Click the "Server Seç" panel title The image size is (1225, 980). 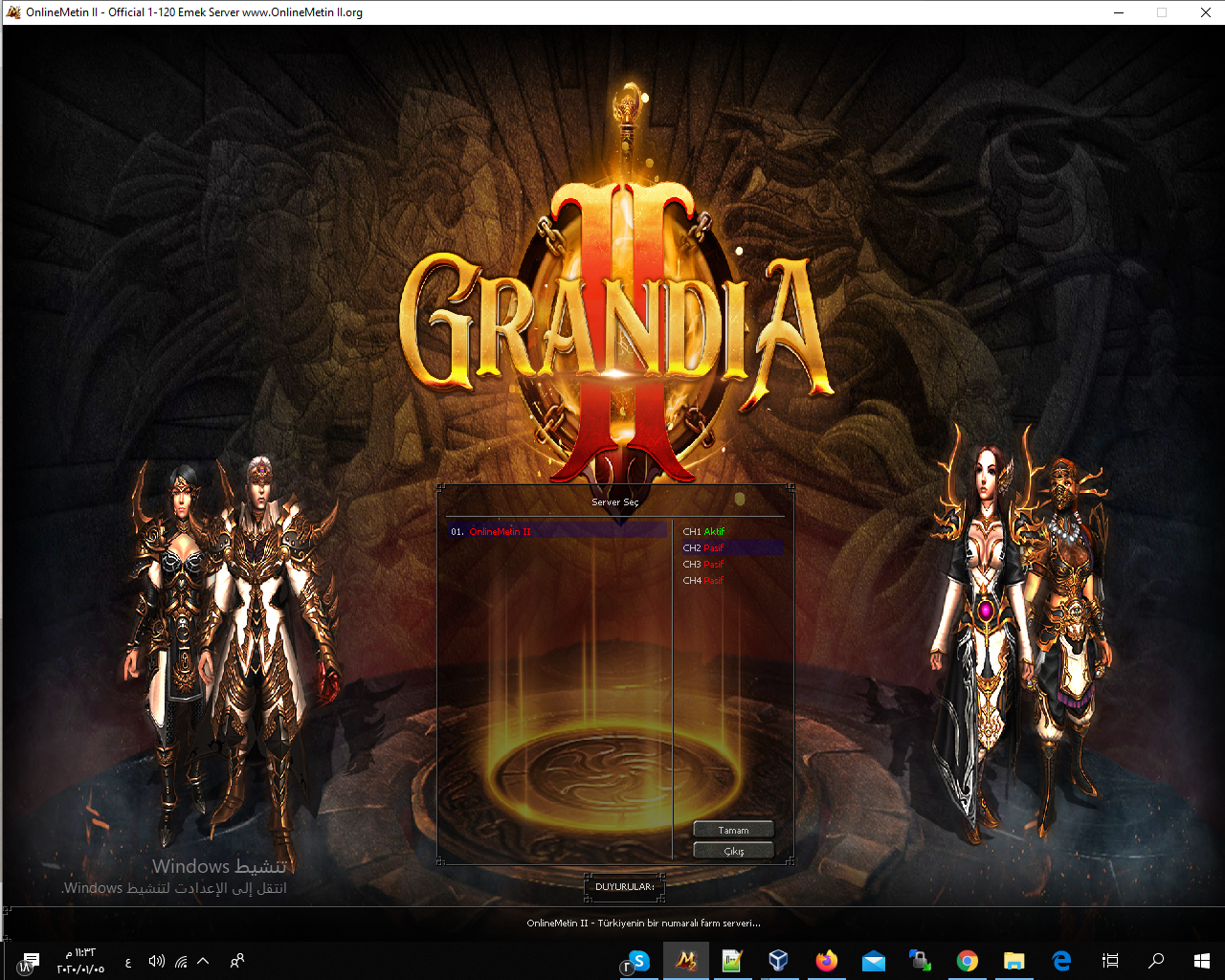tap(614, 501)
